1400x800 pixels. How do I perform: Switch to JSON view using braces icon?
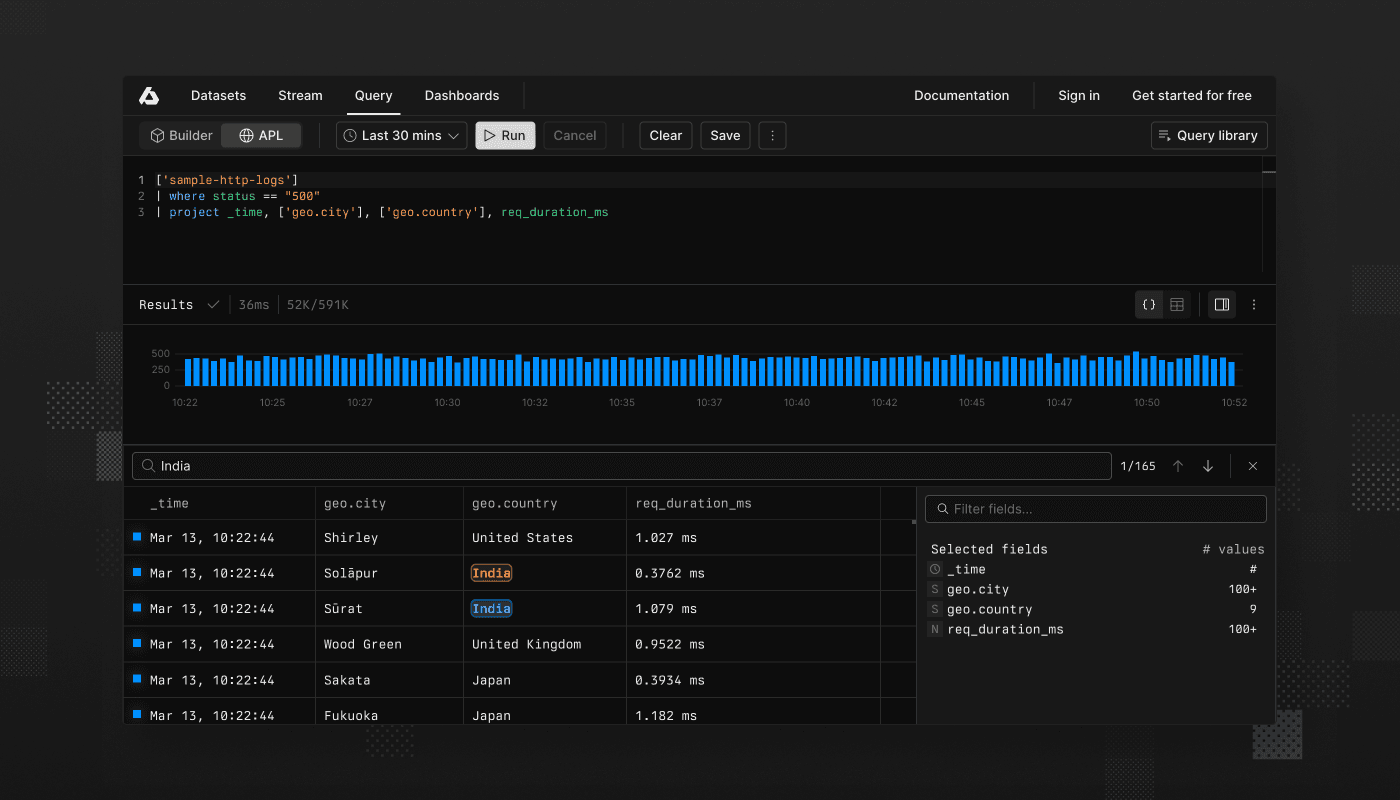1148,304
